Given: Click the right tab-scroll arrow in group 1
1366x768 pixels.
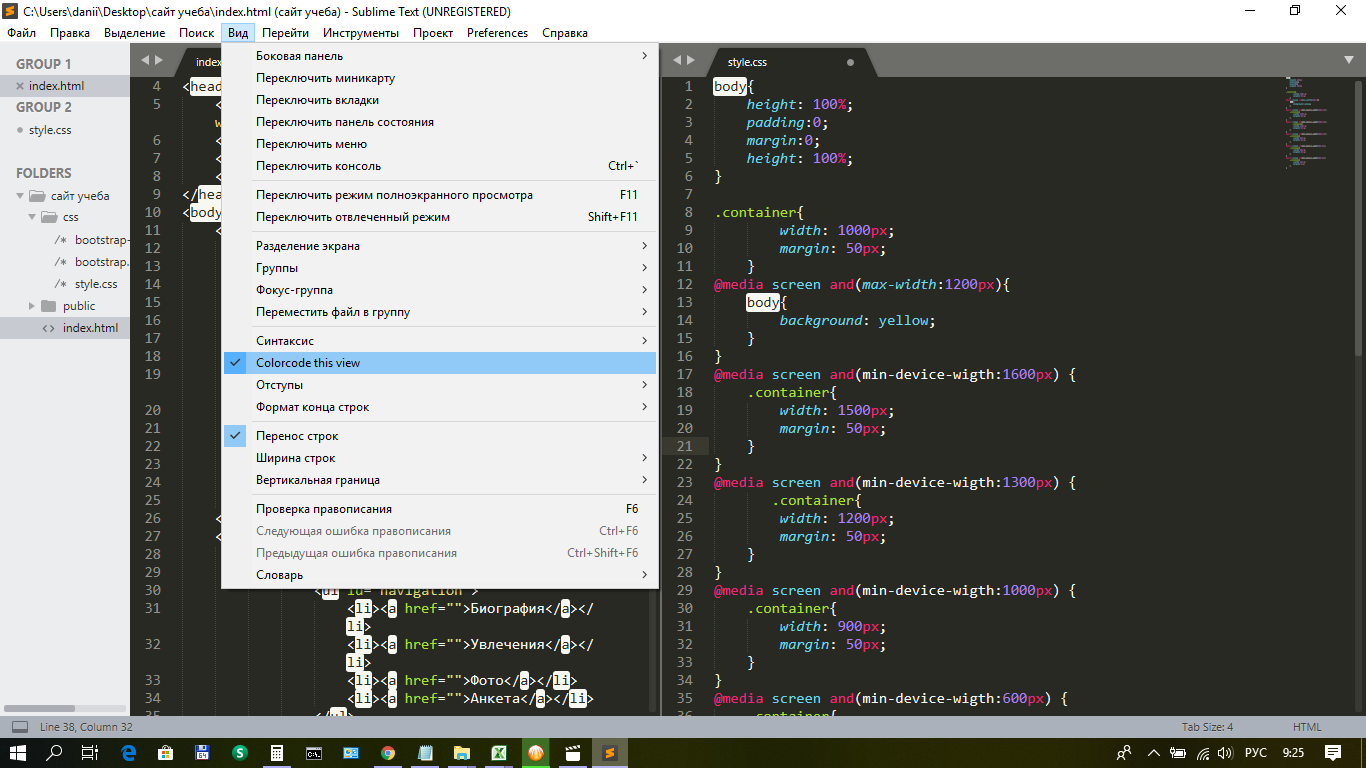Looking at the screenshot, I should 158,60.
